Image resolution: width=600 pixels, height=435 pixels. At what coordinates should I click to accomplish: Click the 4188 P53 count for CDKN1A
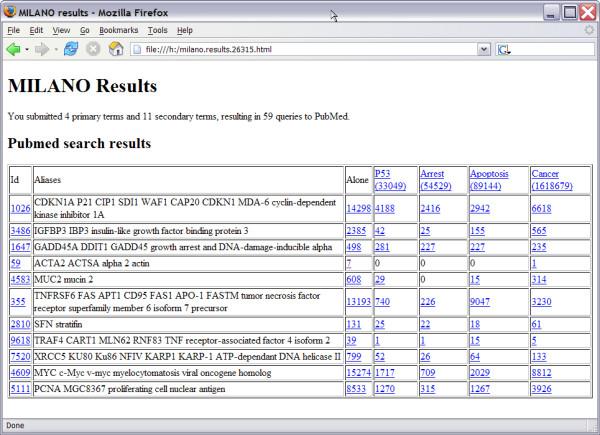[x=385, y=209]
